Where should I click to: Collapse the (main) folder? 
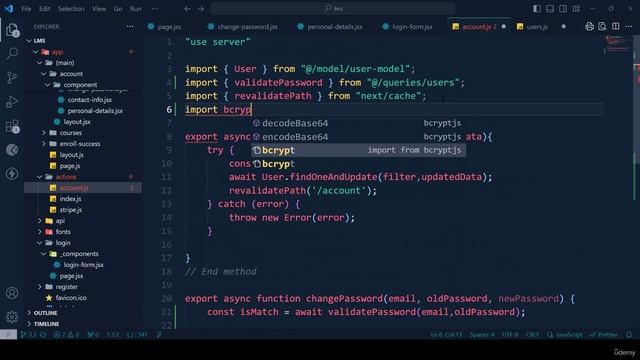pyautogui.click(x=40, y=63)
